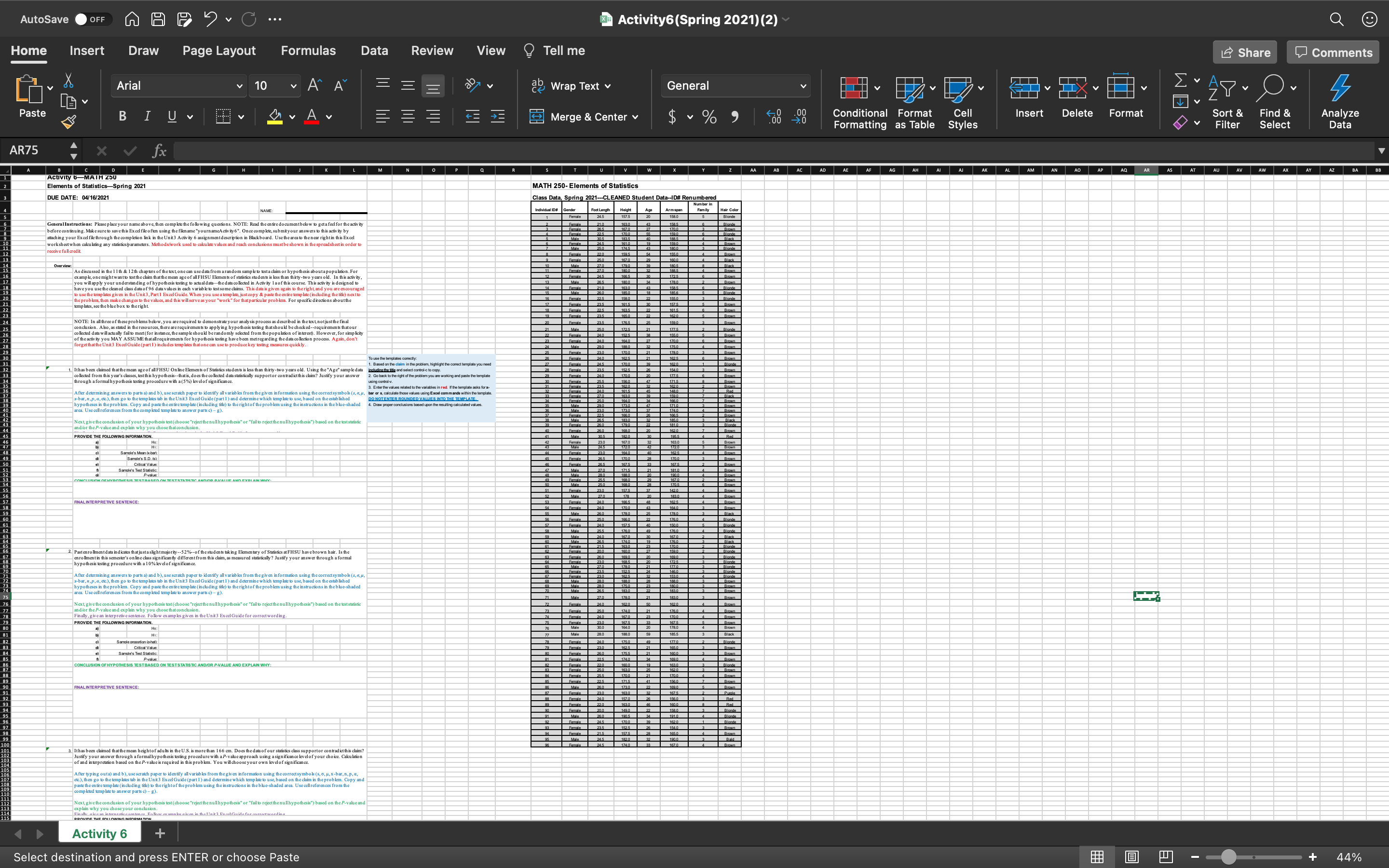1389x868 pixels.
Task: Select the Activity 6 sheet tab
Action: tap(99, 834)
